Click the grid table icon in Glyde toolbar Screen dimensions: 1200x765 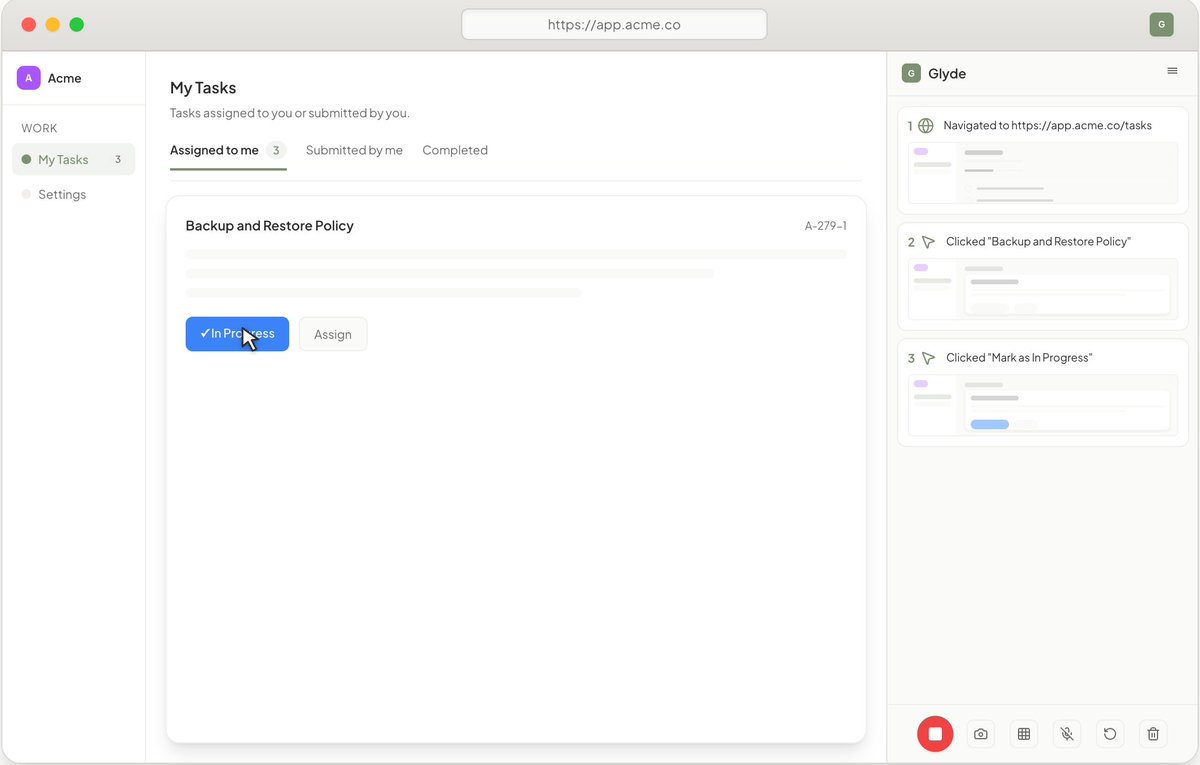point(1024,734)
